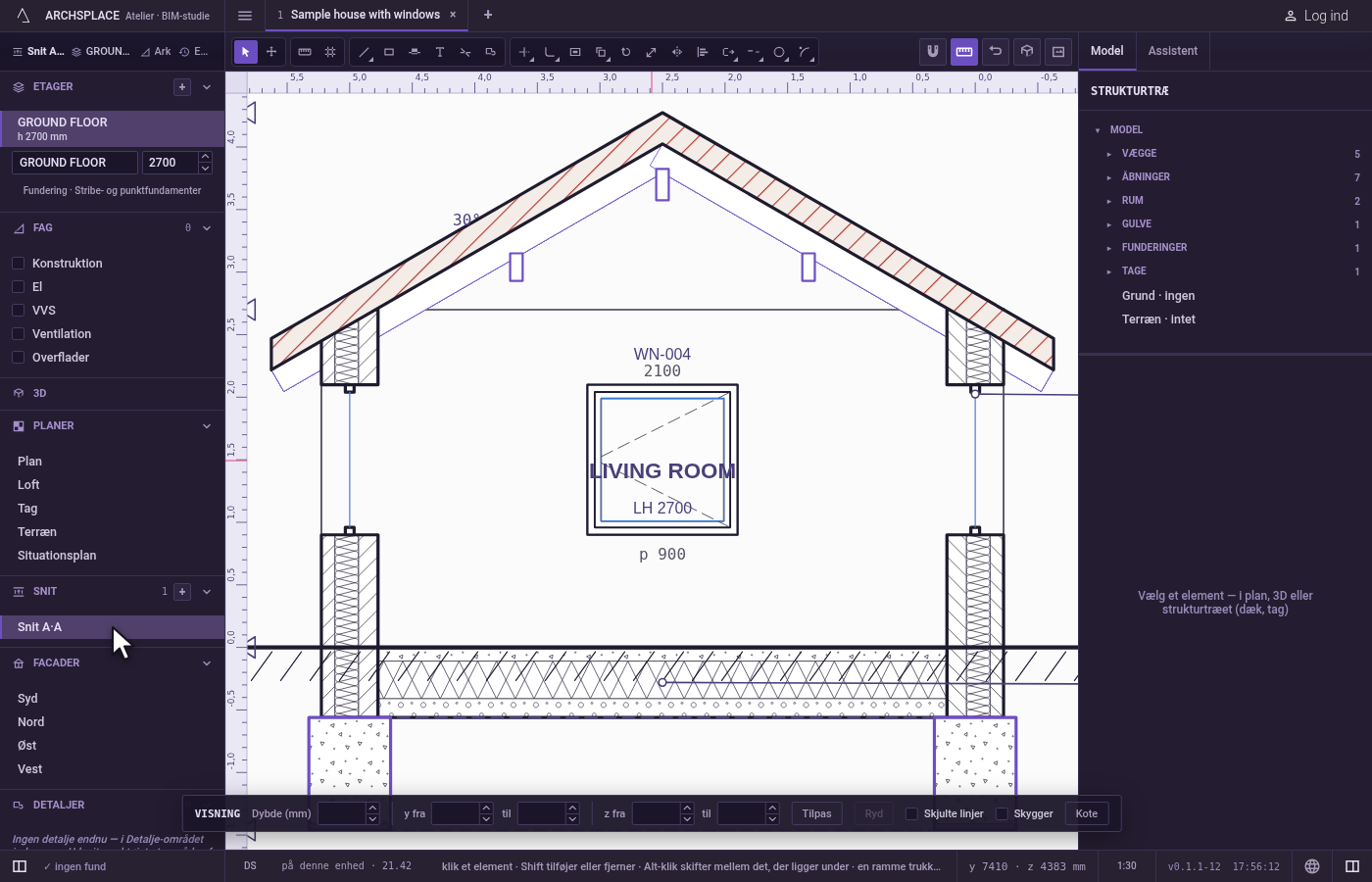Select the Model tab
This screenshot has width=1372, height=882.
click(1107, 51)
